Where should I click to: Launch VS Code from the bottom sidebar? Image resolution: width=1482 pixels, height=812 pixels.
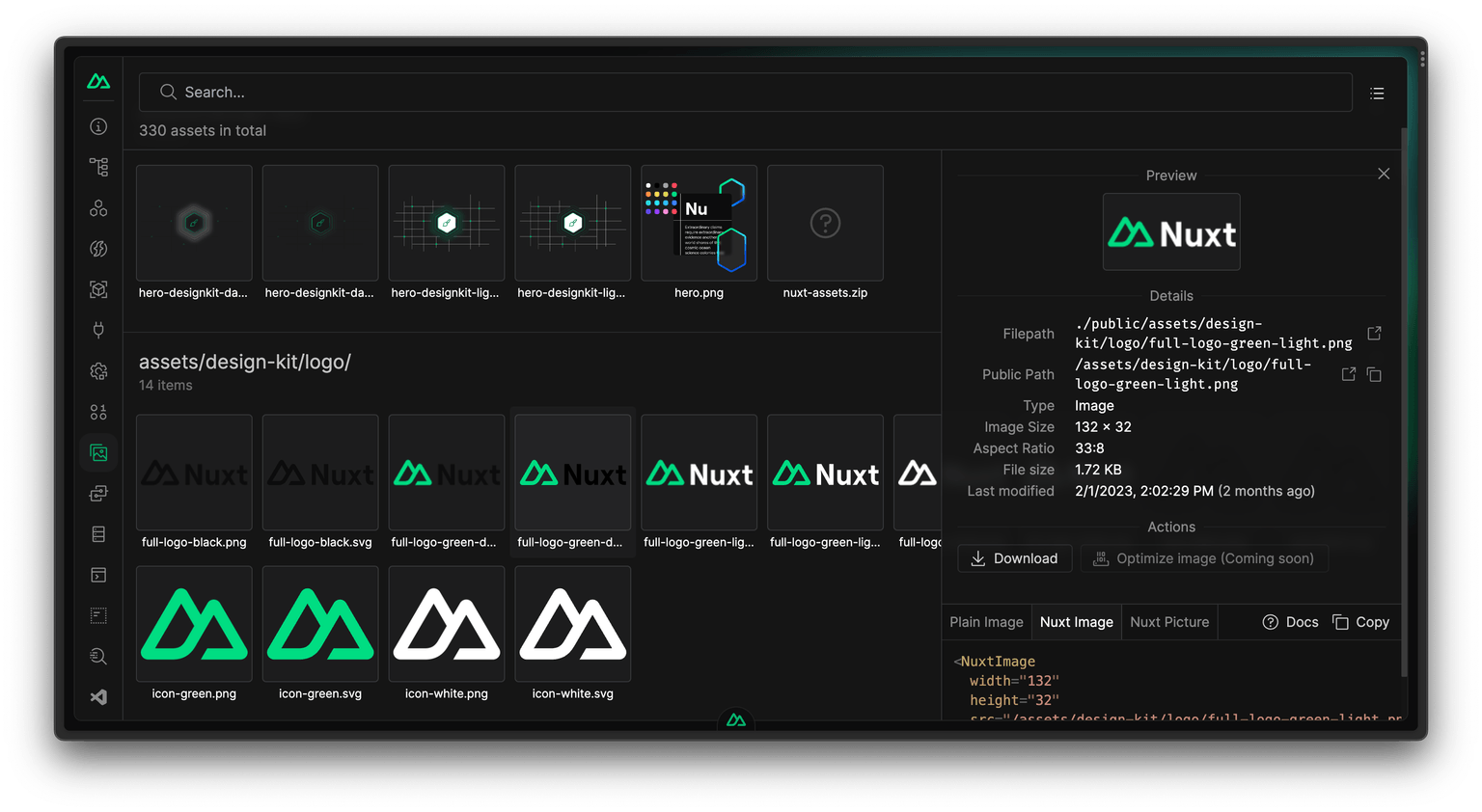click(97, 696)
